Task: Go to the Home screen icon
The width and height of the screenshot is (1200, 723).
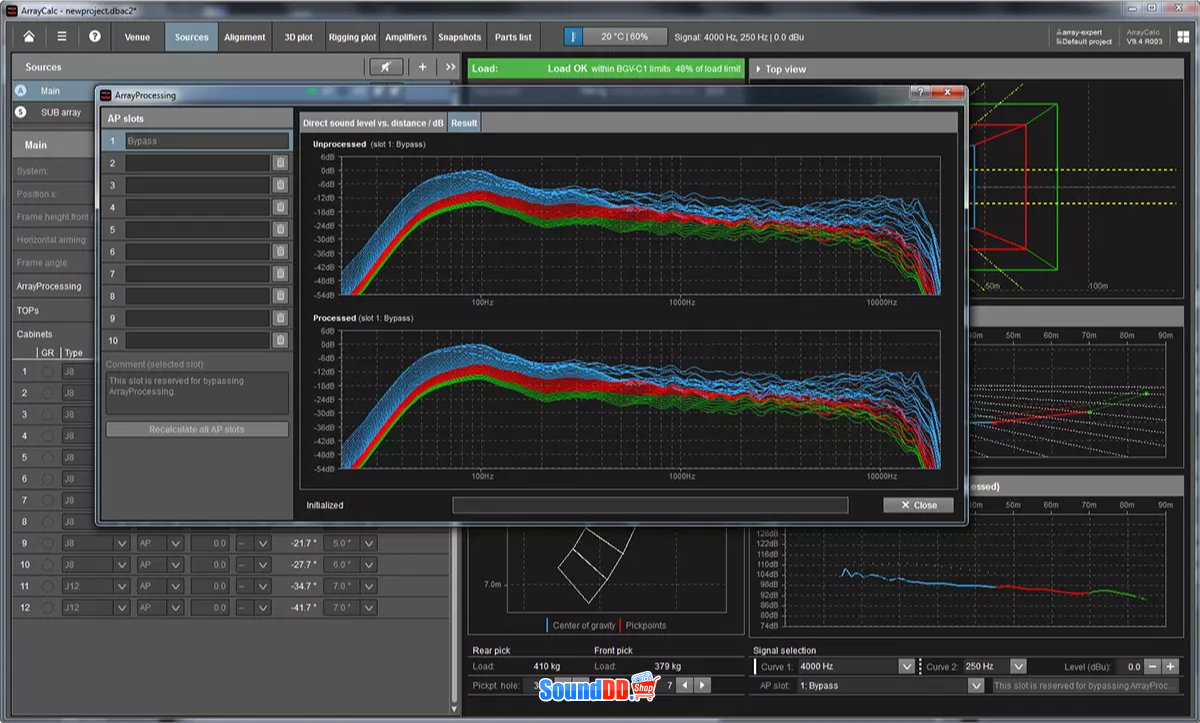Action: [29, 37]
